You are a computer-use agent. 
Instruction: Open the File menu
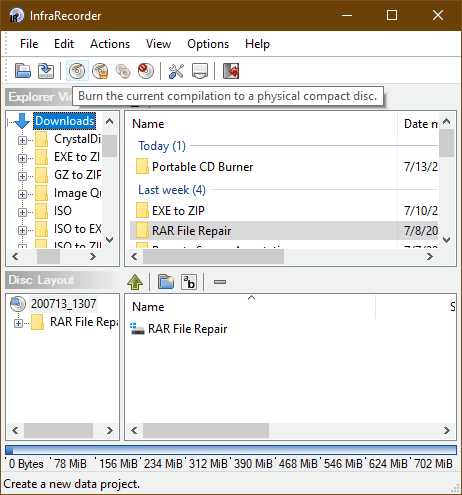29,44
